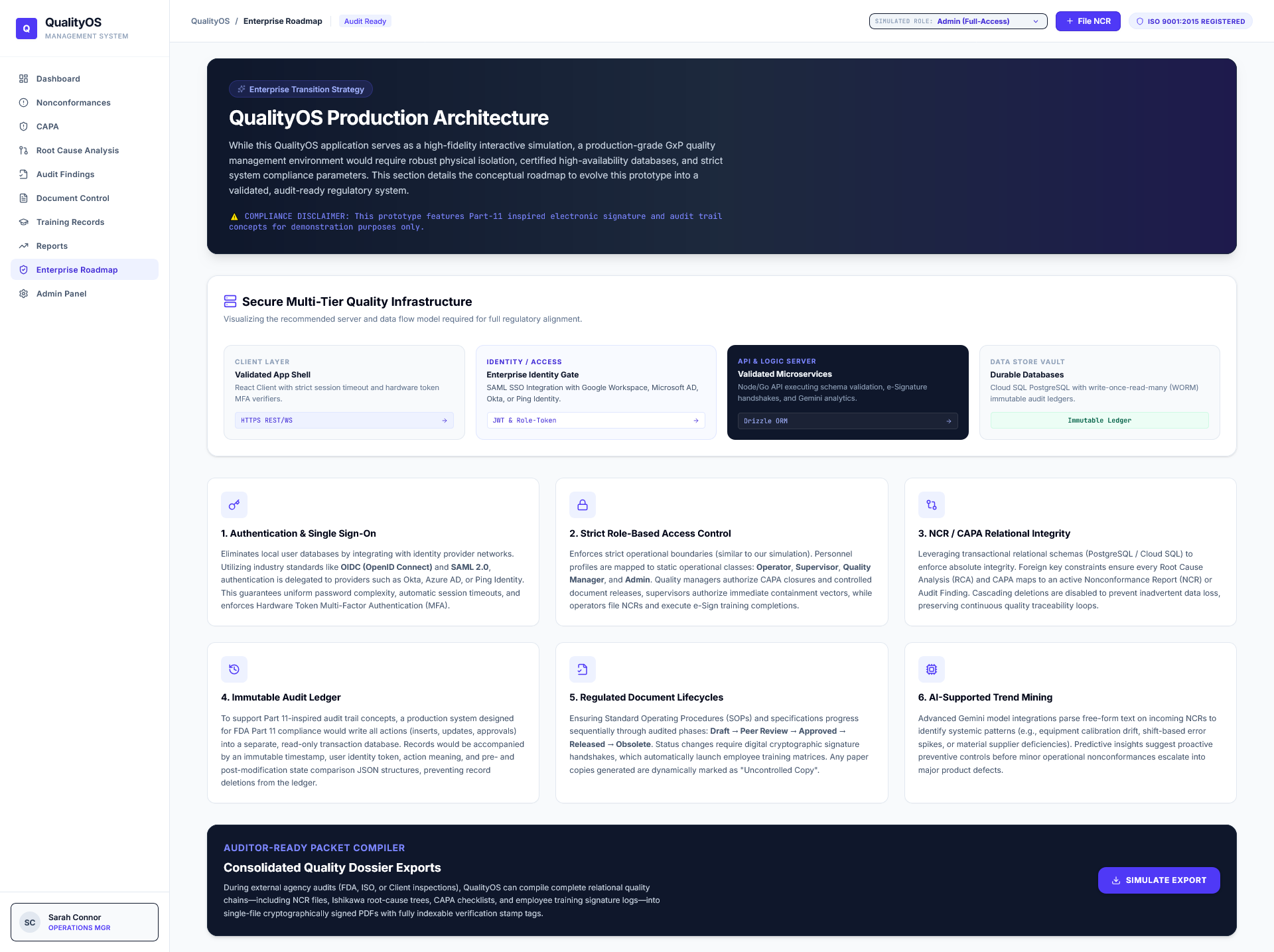Click the sparkle icon in Enterprise Transition Strategy badge

(x=242, y=90)
